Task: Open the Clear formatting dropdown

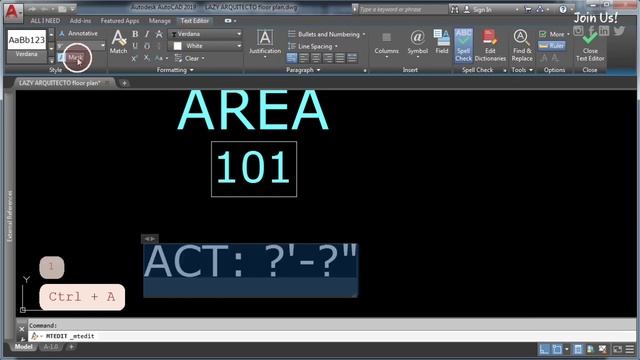Action: (x=189, y=58)
